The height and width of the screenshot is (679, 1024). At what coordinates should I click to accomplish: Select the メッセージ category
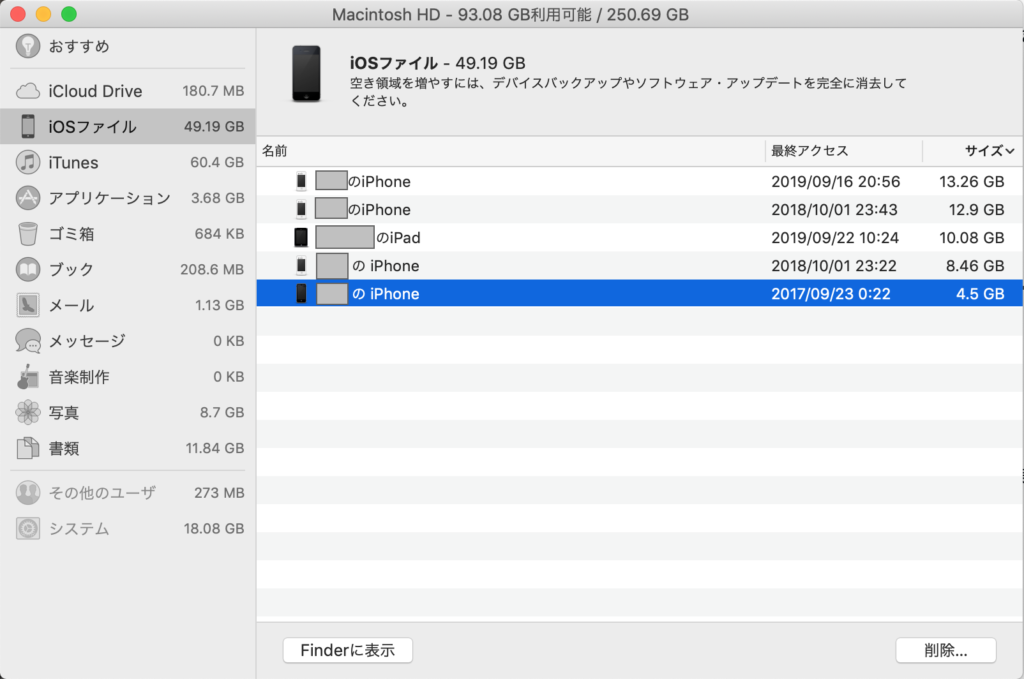point(128,341)
